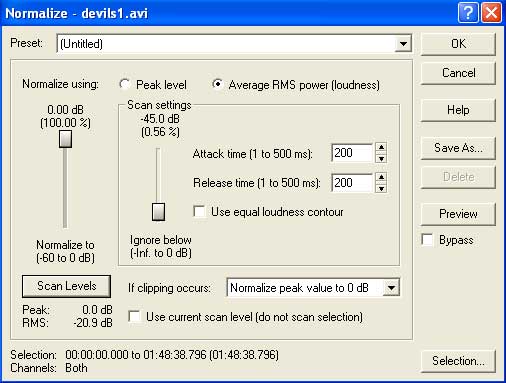The height and width of the screenshot is (383, 506).
Task: Open Help for Normalize
Action: (x=458, y=110)
